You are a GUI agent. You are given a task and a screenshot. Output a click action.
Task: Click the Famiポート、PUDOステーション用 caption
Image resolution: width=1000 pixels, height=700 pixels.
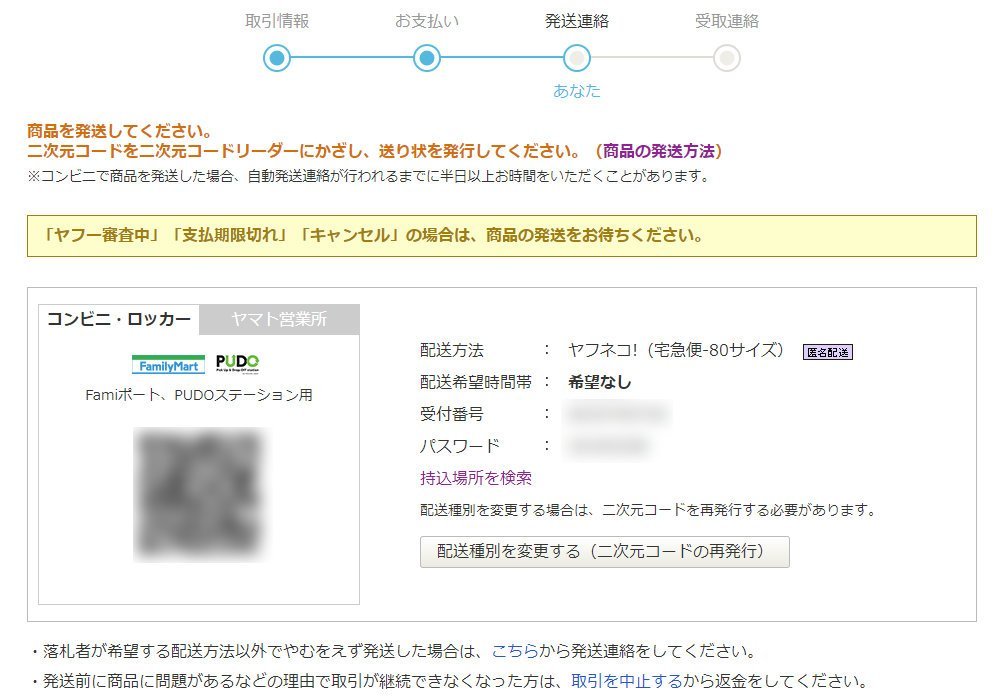(199, 395)
